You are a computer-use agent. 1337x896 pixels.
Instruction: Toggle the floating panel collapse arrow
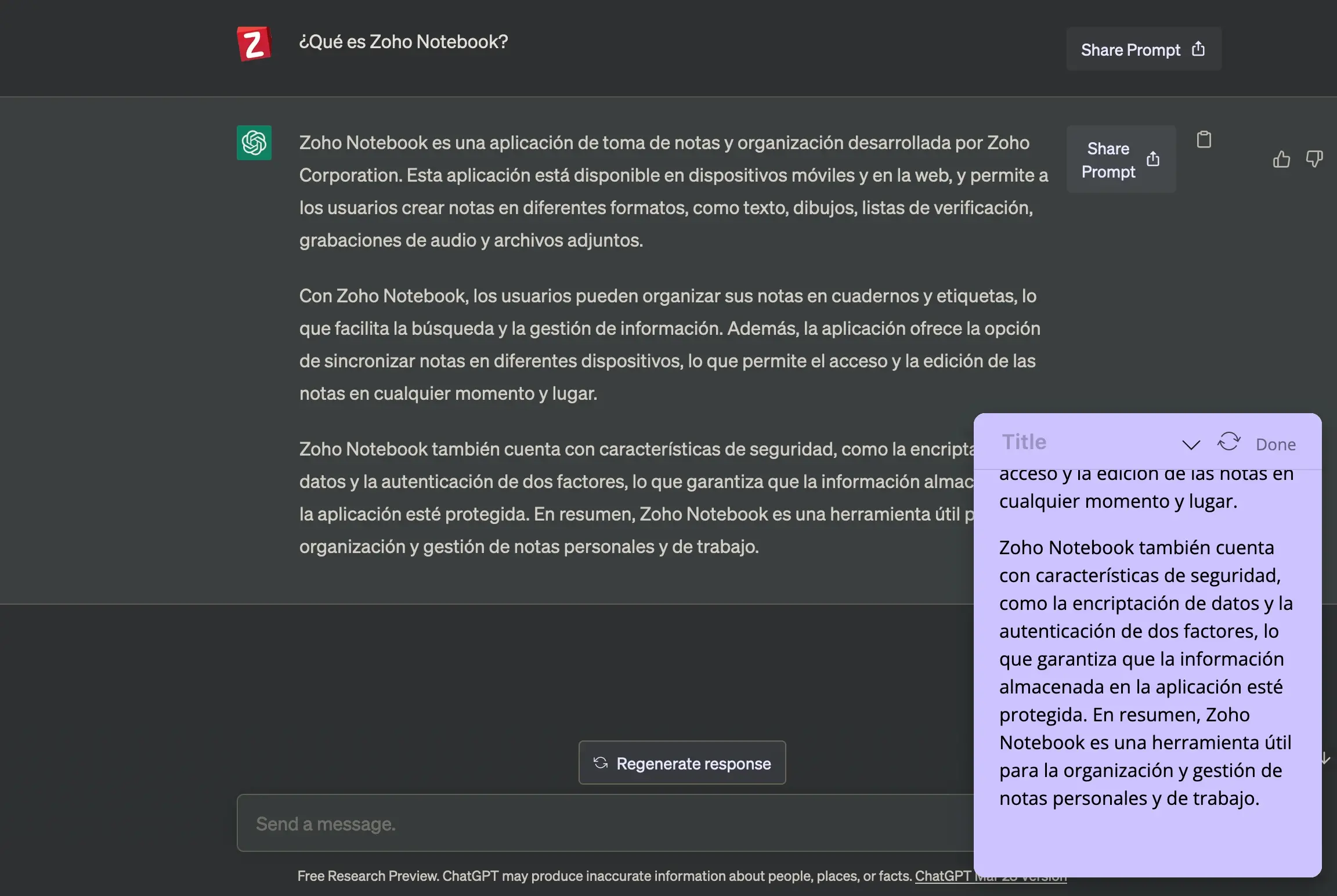pos(1189,443)
